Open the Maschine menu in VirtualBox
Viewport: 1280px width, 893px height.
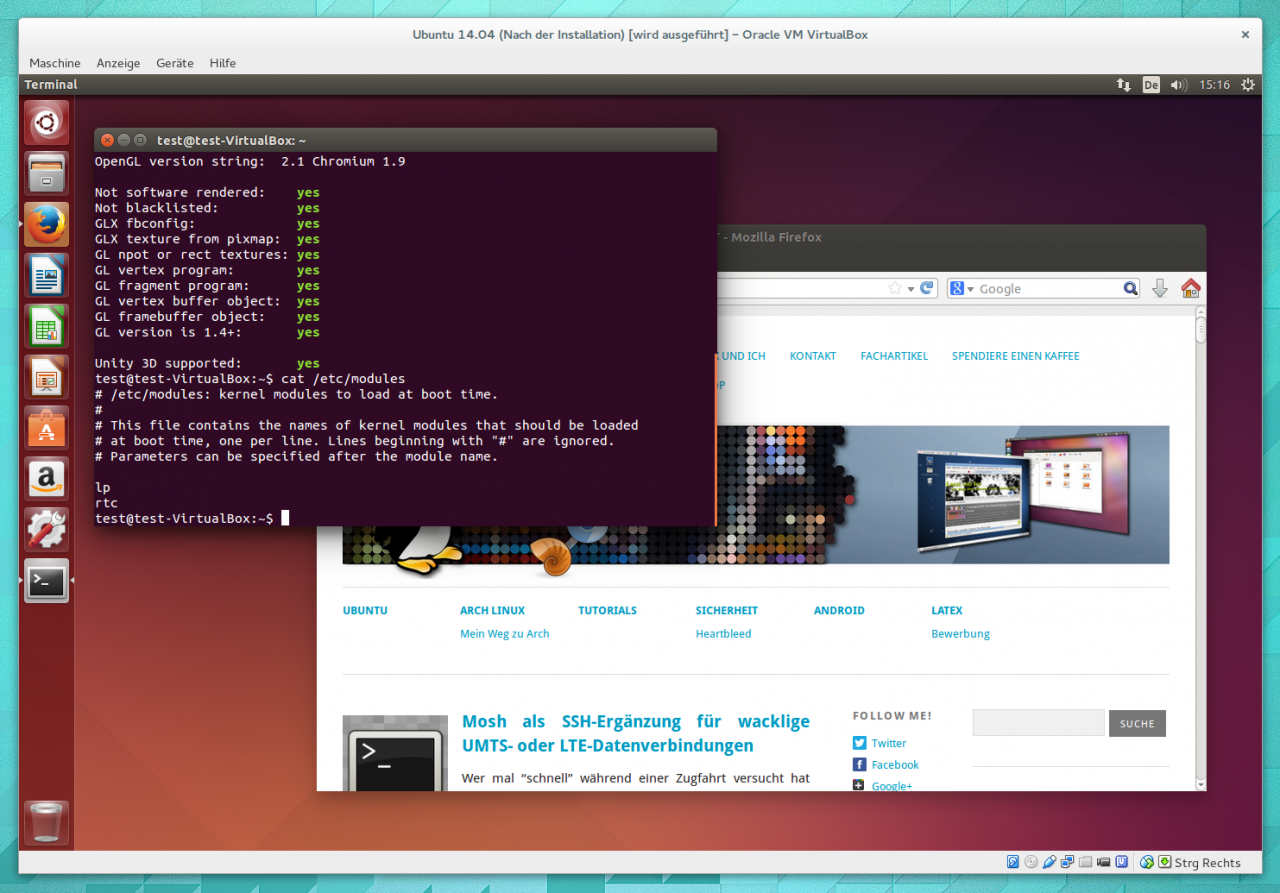point(55,63)
